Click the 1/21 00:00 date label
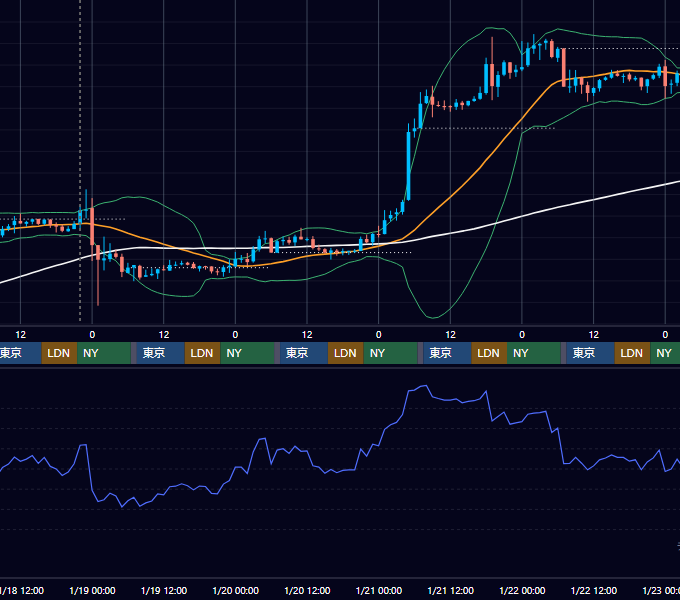The image size is (680, 600). coord(379,590)
